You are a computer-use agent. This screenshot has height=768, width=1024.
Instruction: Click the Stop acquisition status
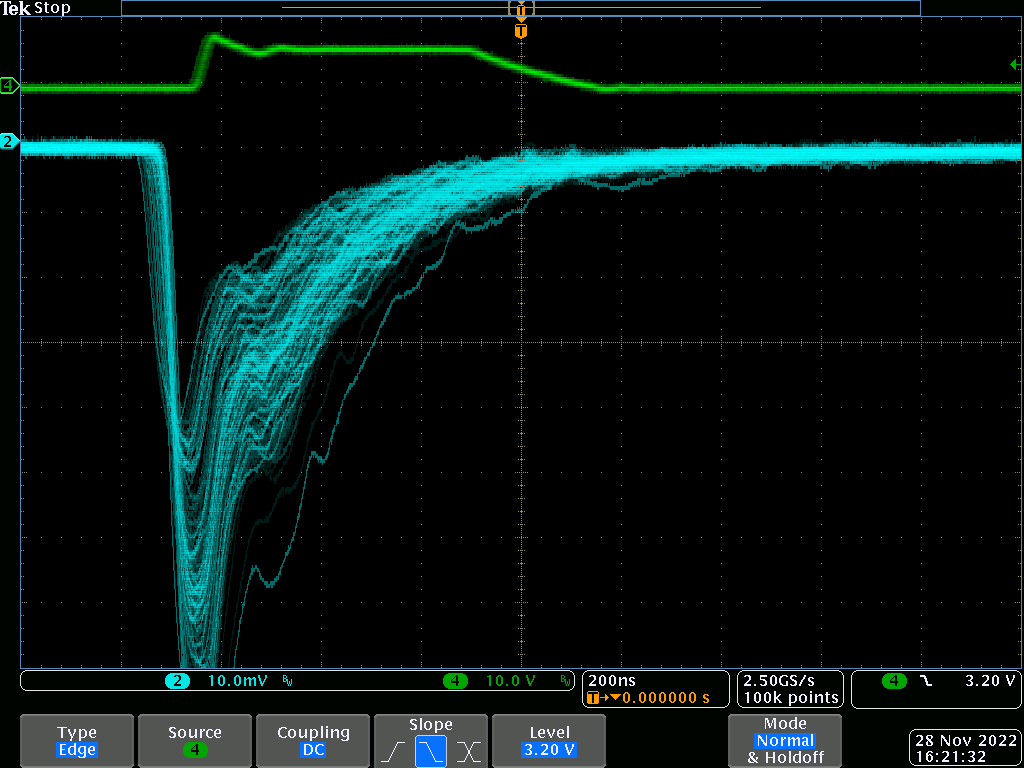pos(53,8)
